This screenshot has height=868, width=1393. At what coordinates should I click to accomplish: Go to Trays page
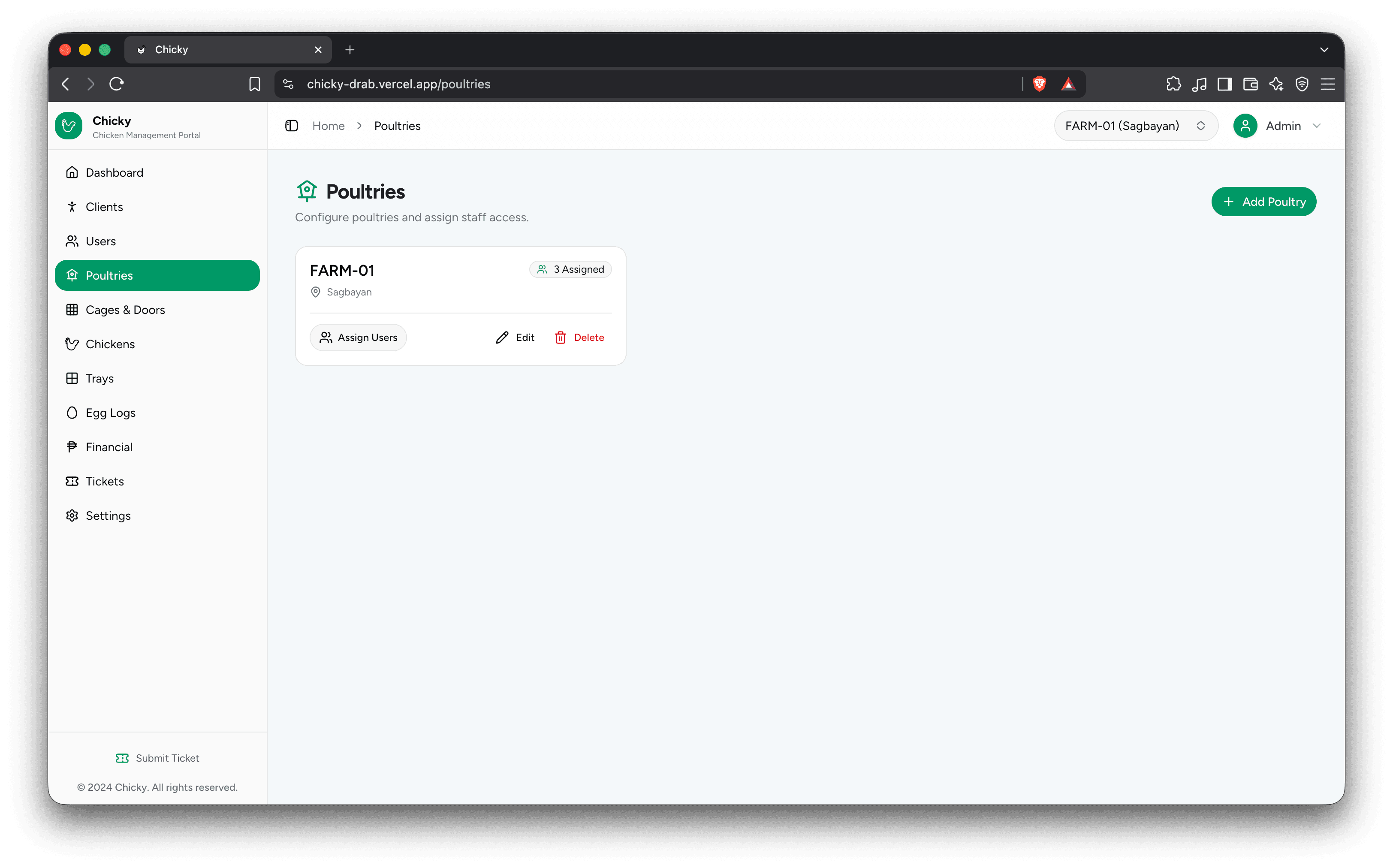[x=157, y=378]
